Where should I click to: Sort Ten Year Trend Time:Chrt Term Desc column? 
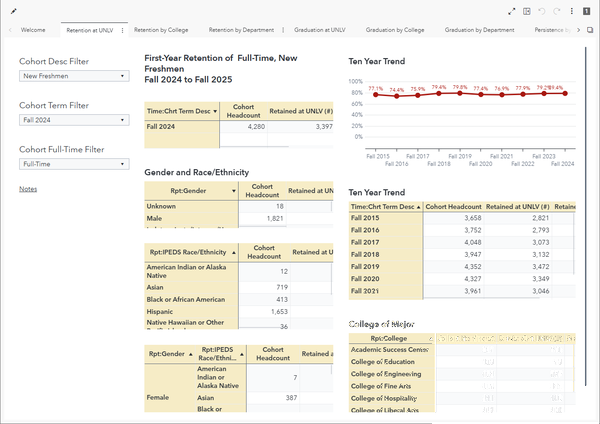386,207
